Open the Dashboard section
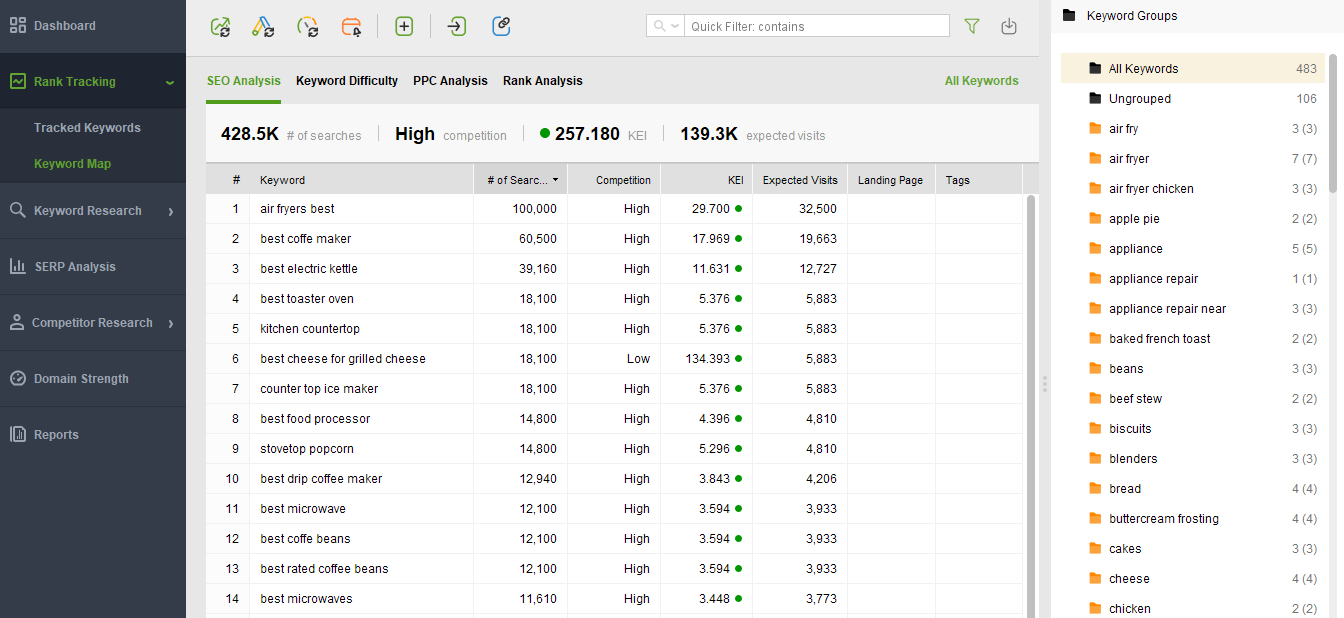 93,26
